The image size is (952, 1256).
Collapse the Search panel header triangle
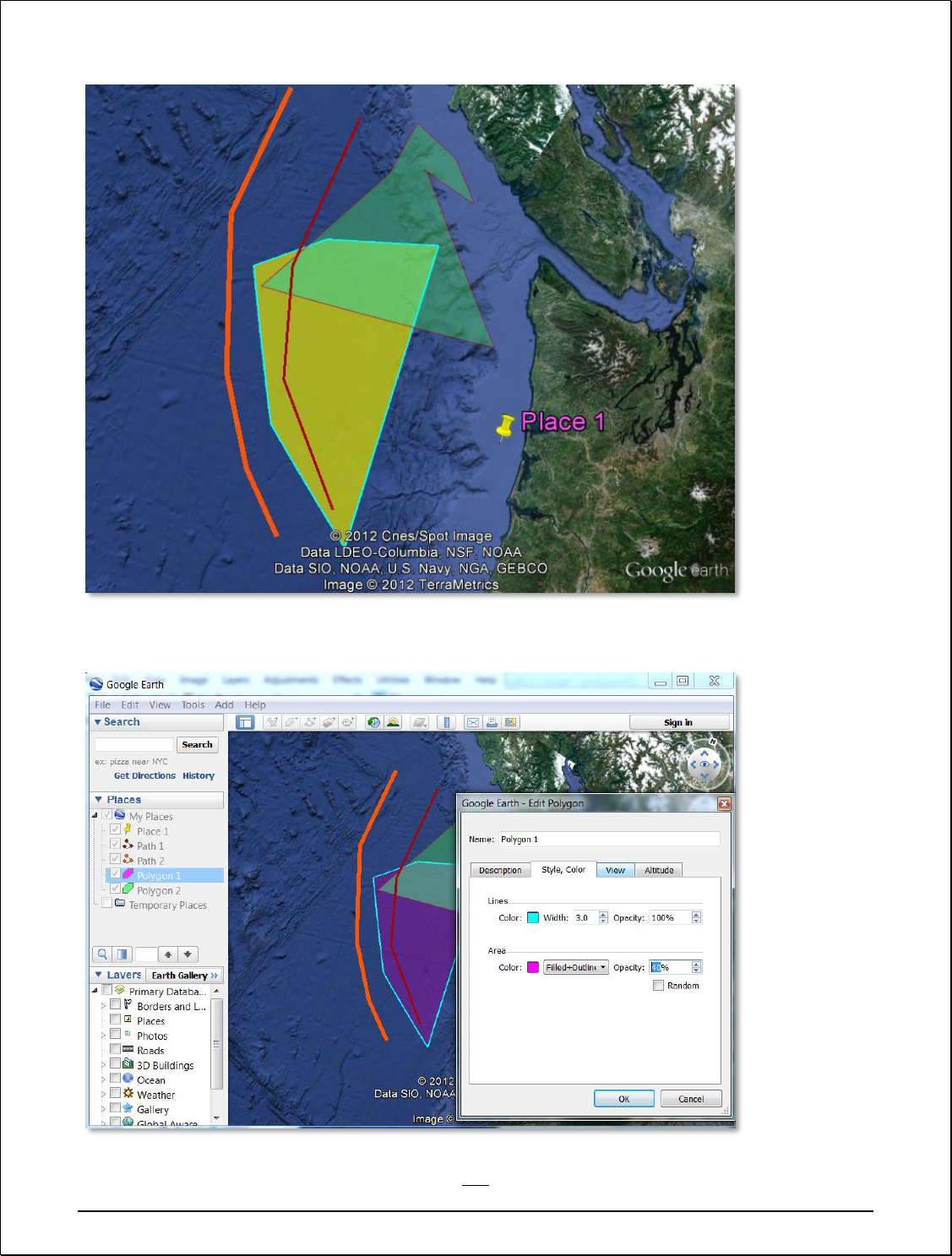(98, 722)
